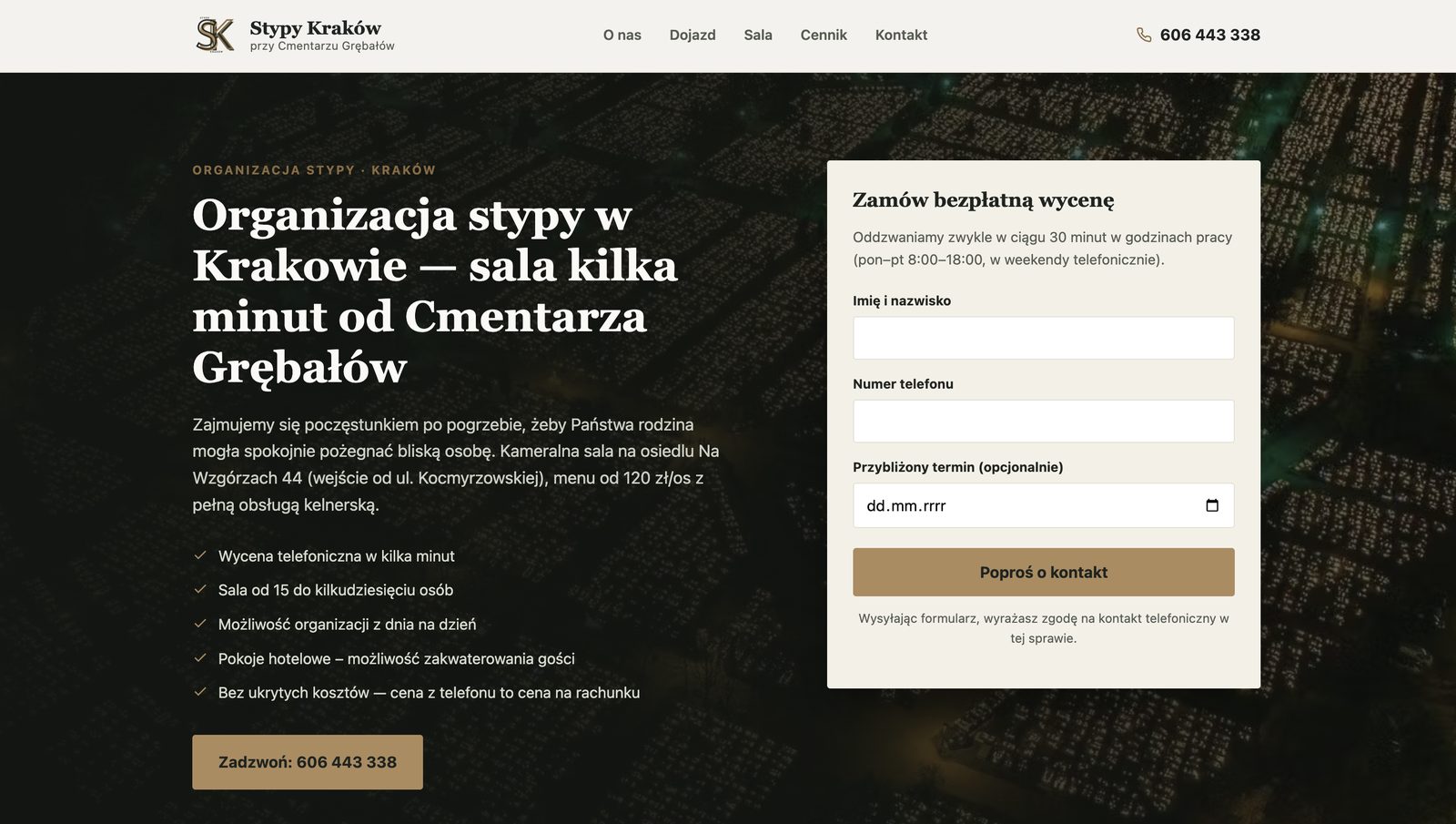Click checkmark icon beside Bez ukrytych kosztów

point(200,692)
